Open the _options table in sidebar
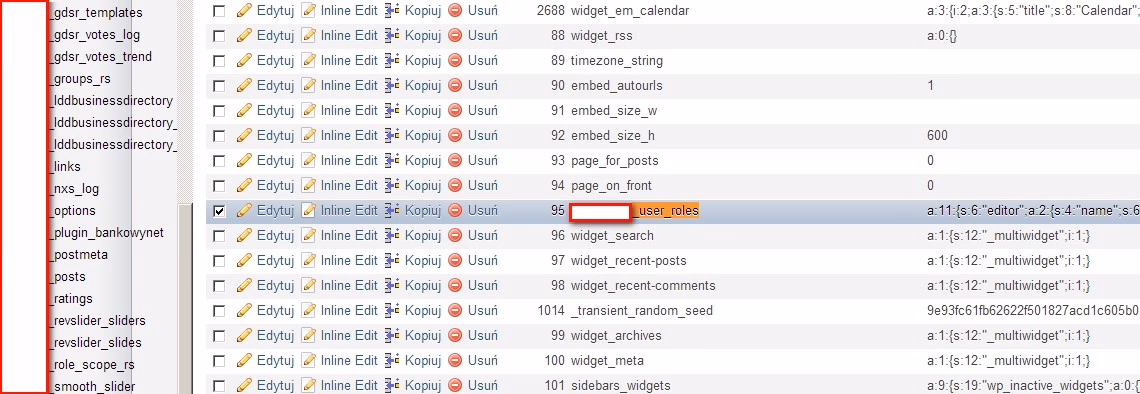 pyautogui.click(x=73, y=210)
